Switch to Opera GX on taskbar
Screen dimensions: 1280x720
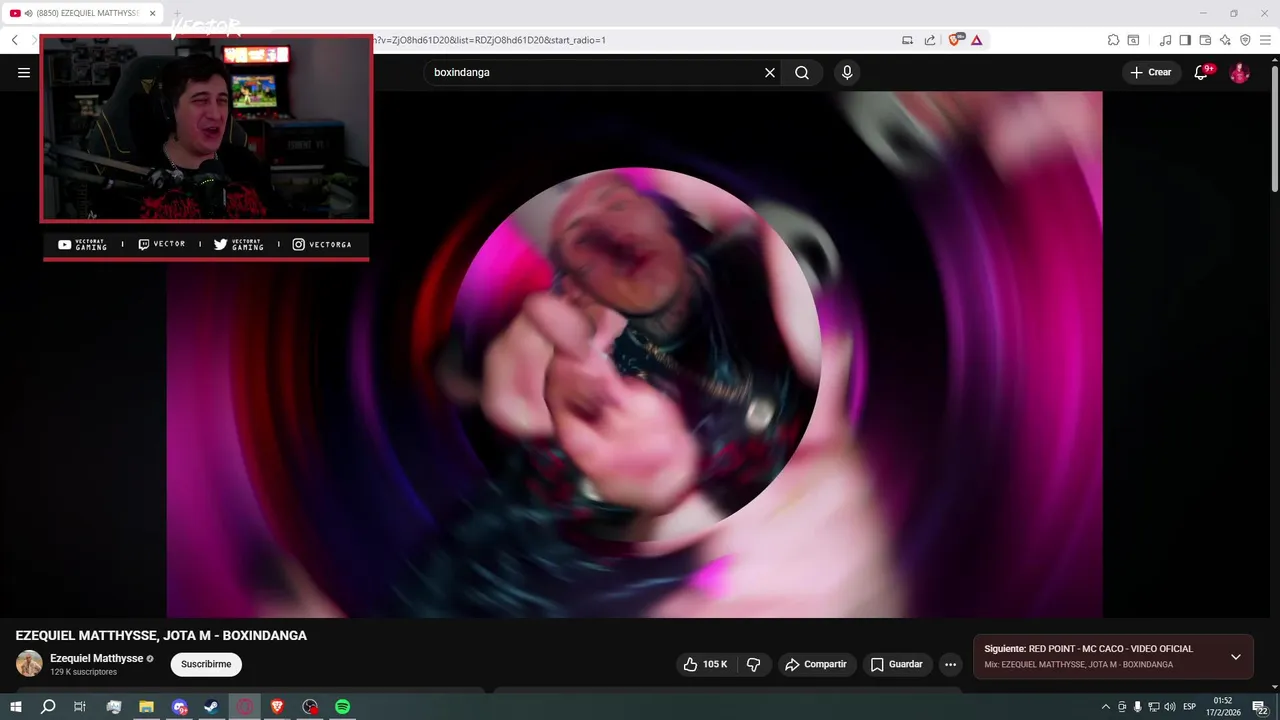245,707
